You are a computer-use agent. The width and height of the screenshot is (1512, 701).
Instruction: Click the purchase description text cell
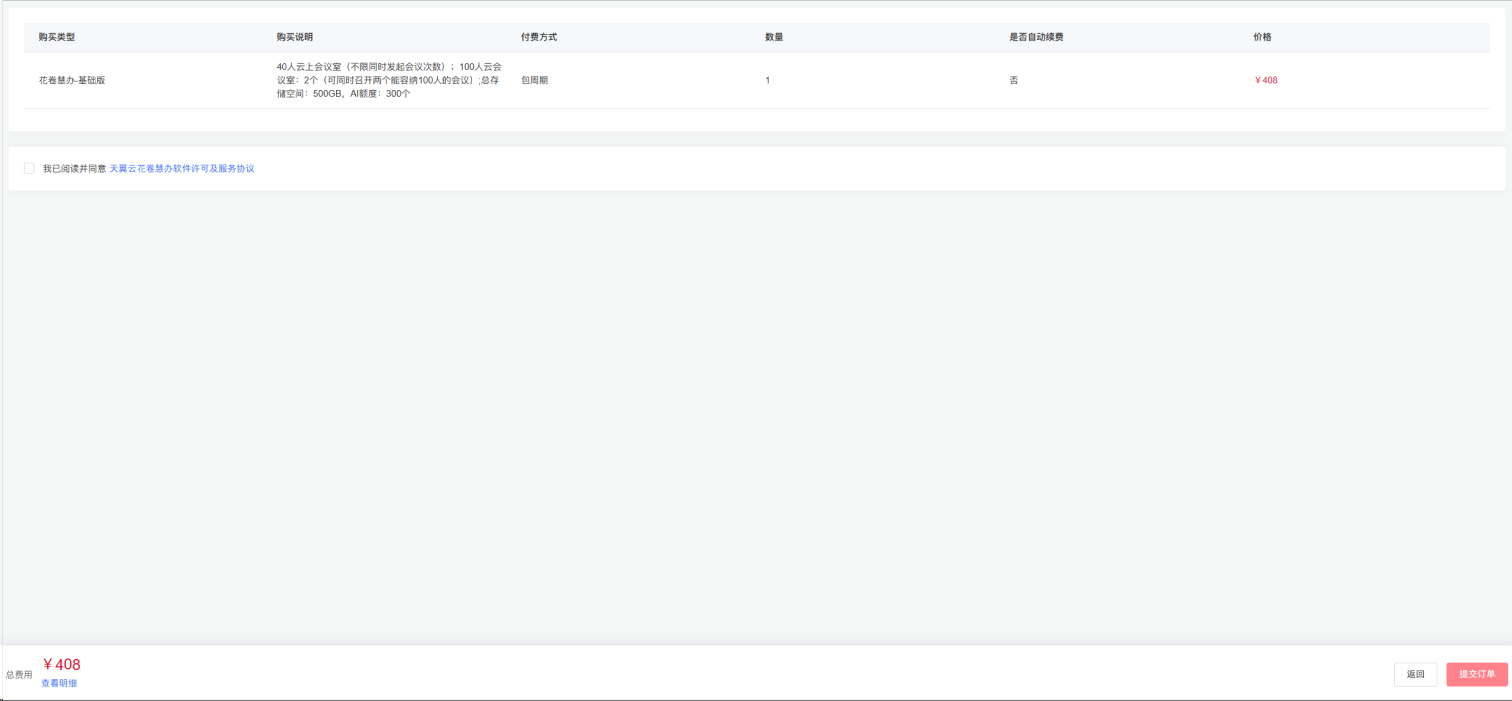click(x=389, y=80)
